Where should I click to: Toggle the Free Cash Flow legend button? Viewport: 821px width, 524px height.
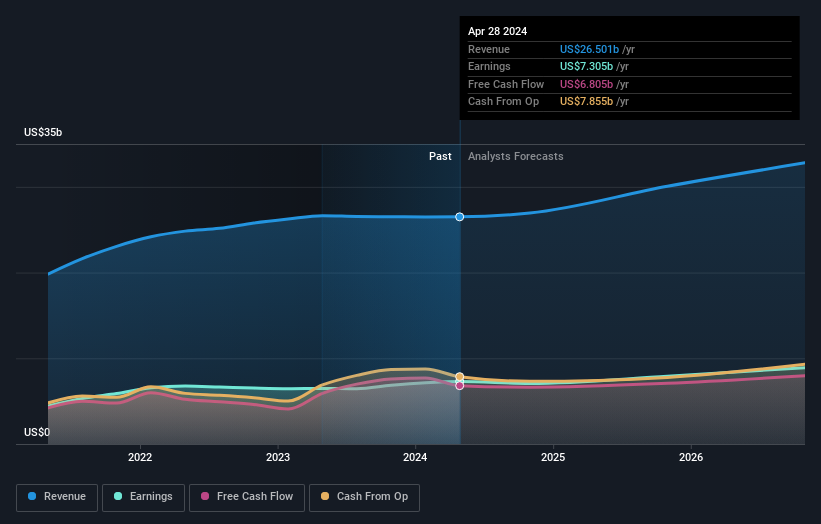[247, 497]
